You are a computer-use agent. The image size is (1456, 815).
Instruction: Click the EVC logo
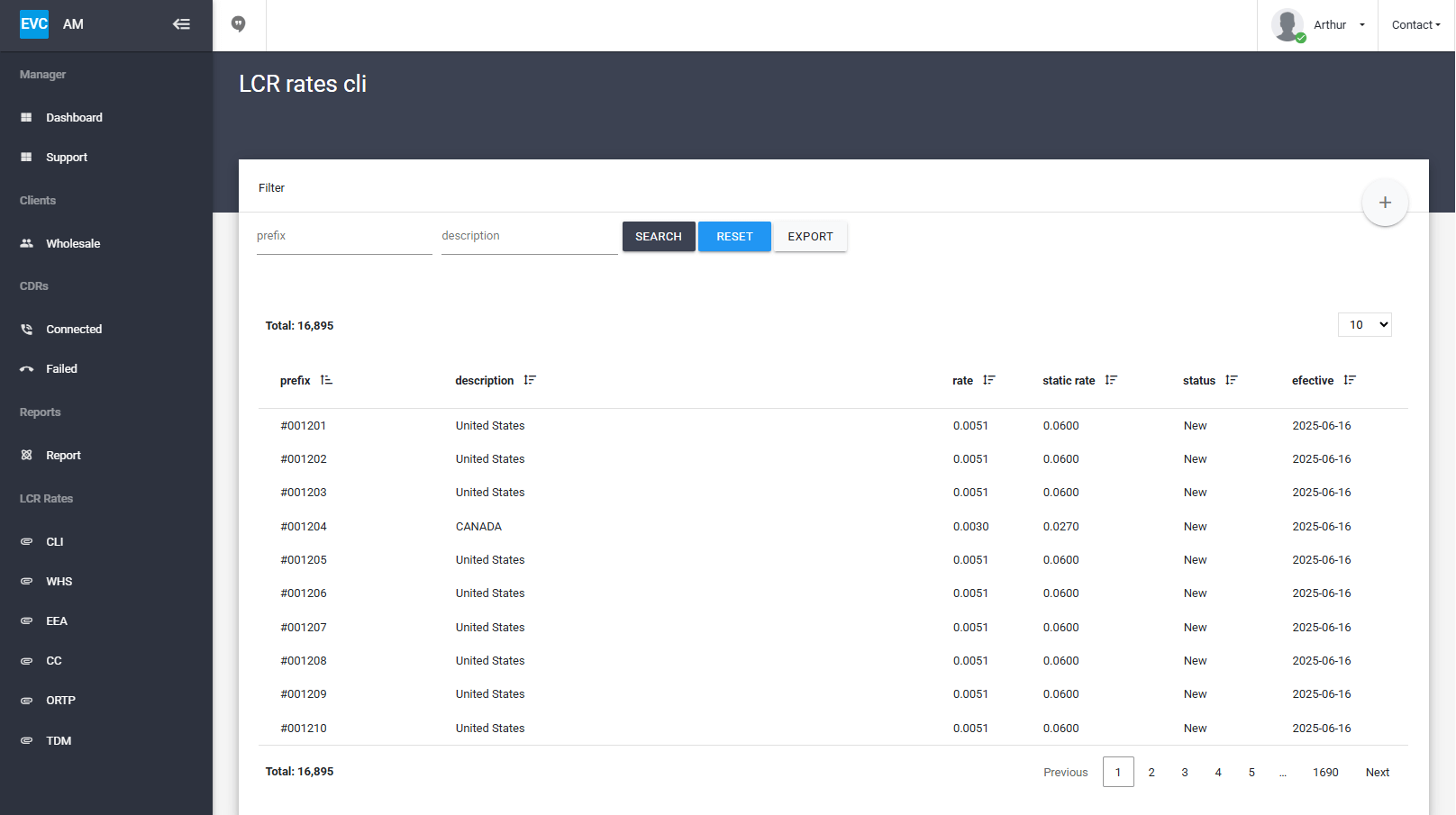[34, 24]
